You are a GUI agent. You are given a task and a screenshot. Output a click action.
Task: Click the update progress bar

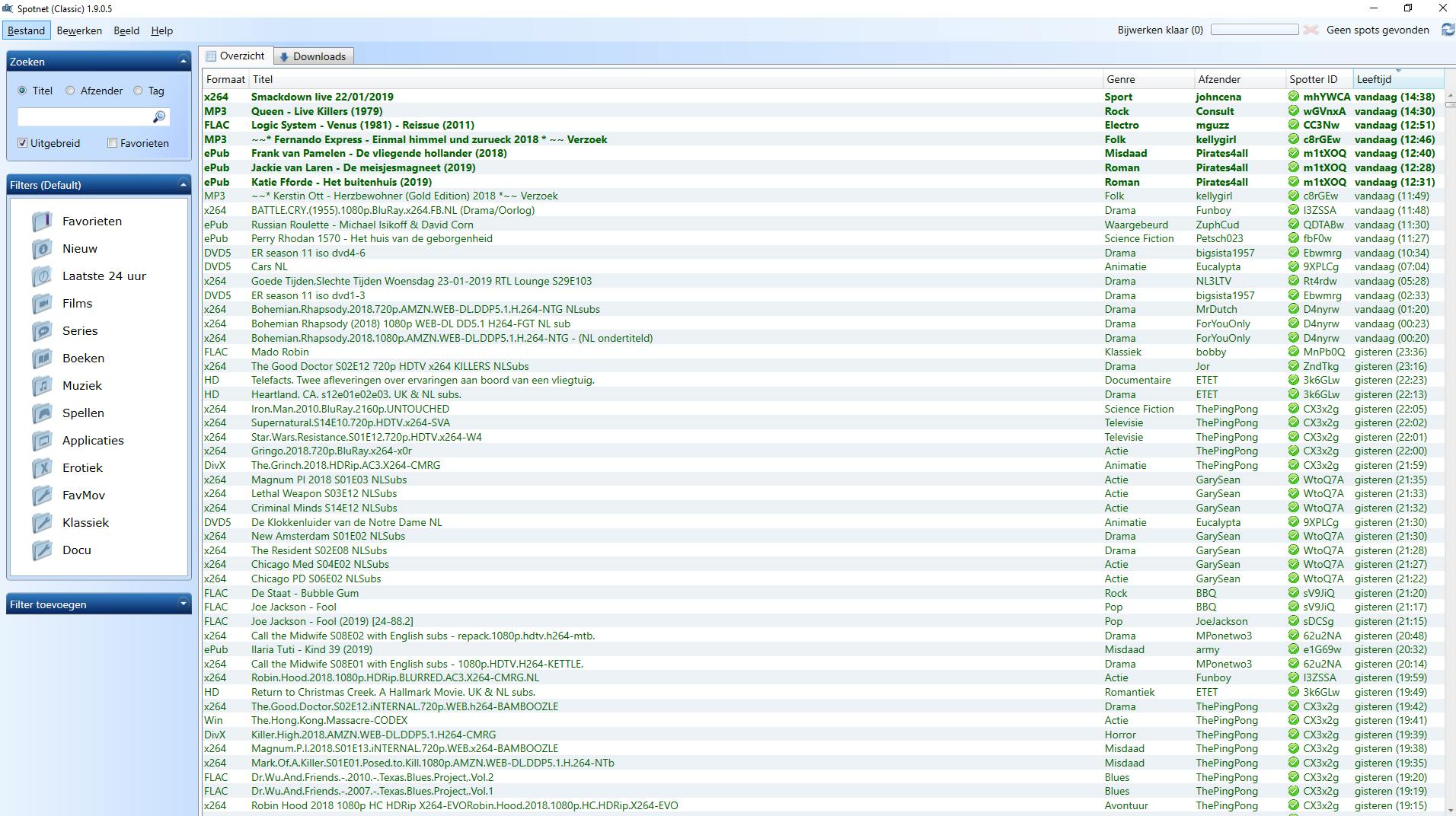click(1254, 30)
